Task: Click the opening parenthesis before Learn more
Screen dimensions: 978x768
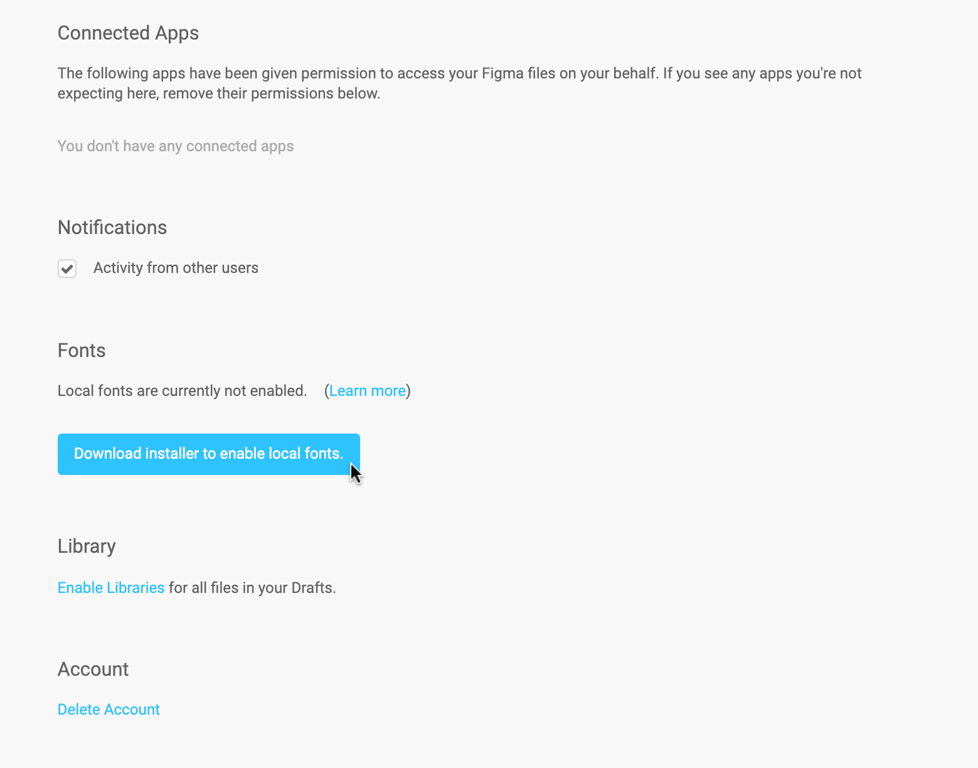Action: coord(326,391)
